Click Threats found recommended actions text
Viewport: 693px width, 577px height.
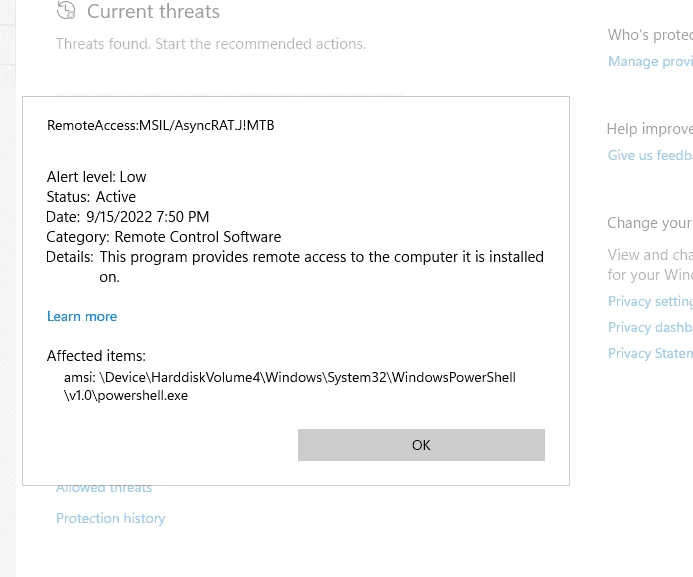(211, 44)
